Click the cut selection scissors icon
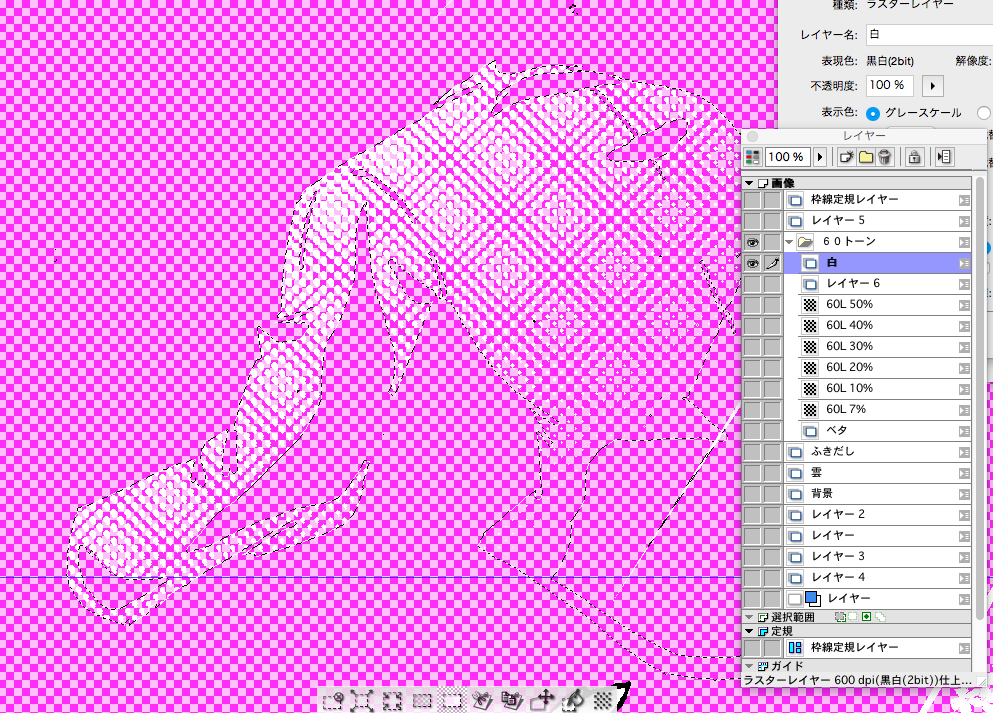The image size is (993, 713). click(x=483, y=700)
